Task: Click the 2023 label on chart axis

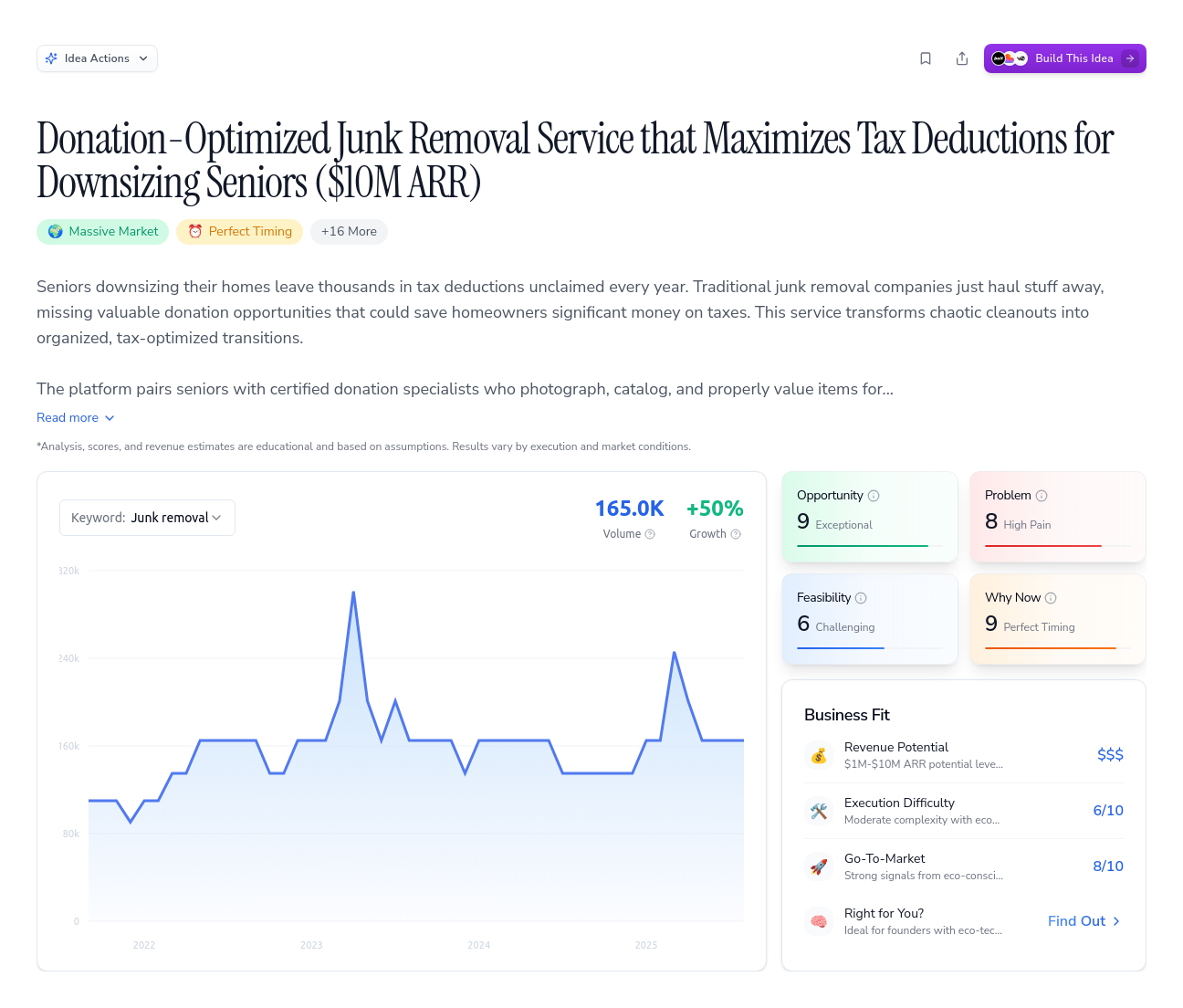Action: pos(311,945)
